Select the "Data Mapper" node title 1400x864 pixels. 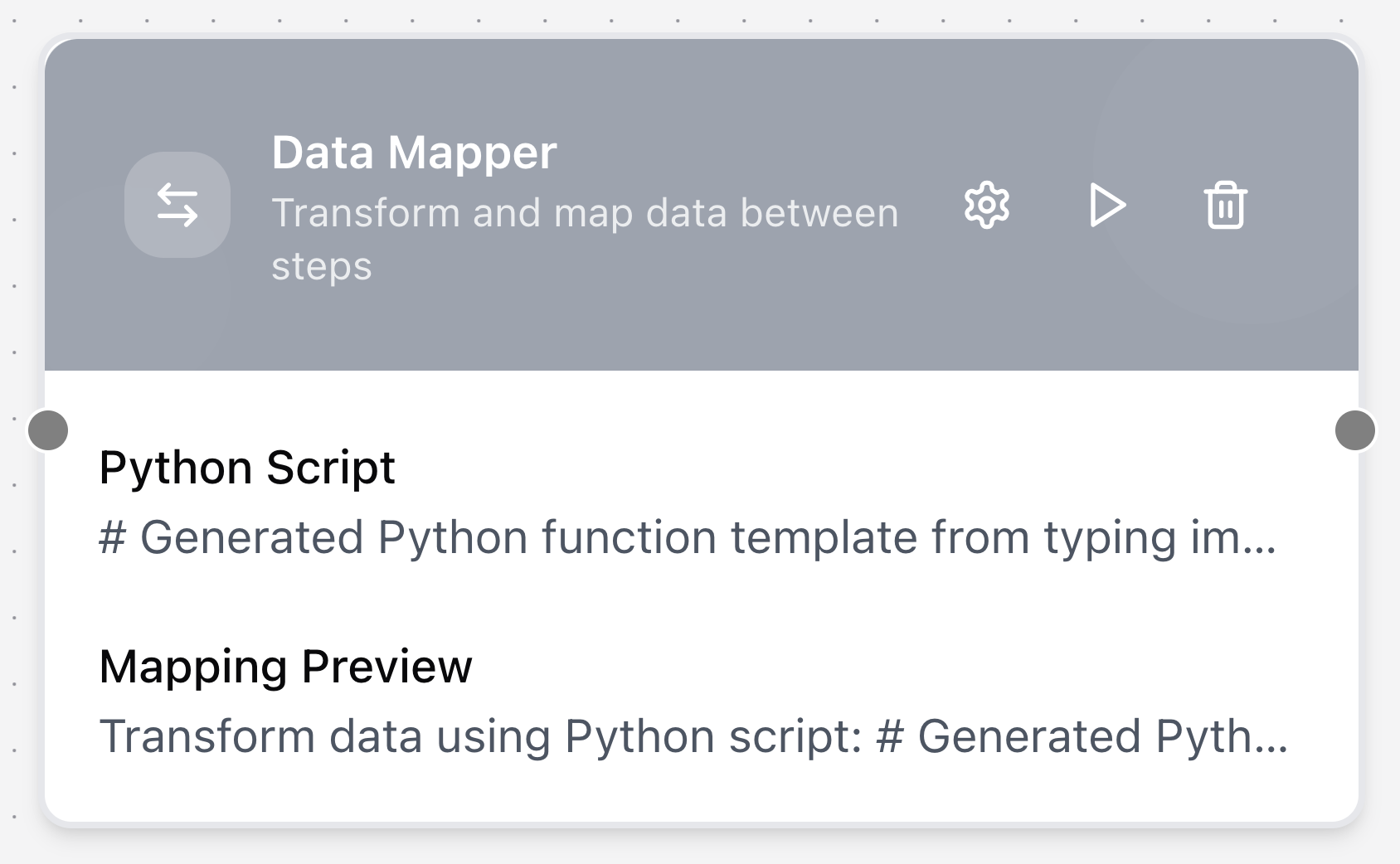(x=414, y=153)
